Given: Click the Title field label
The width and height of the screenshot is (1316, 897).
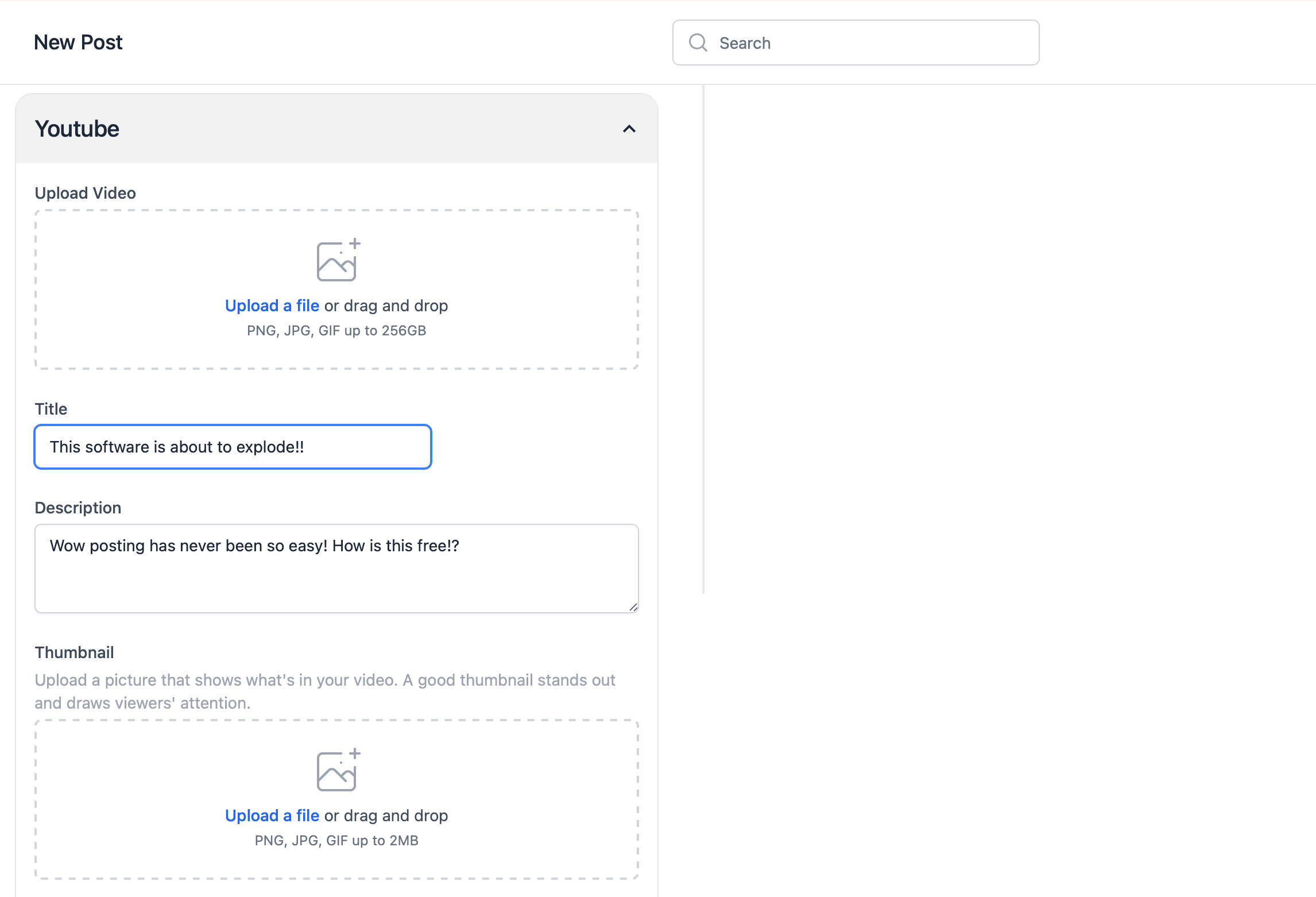Looking at the screenshot, I should (51, 409).
